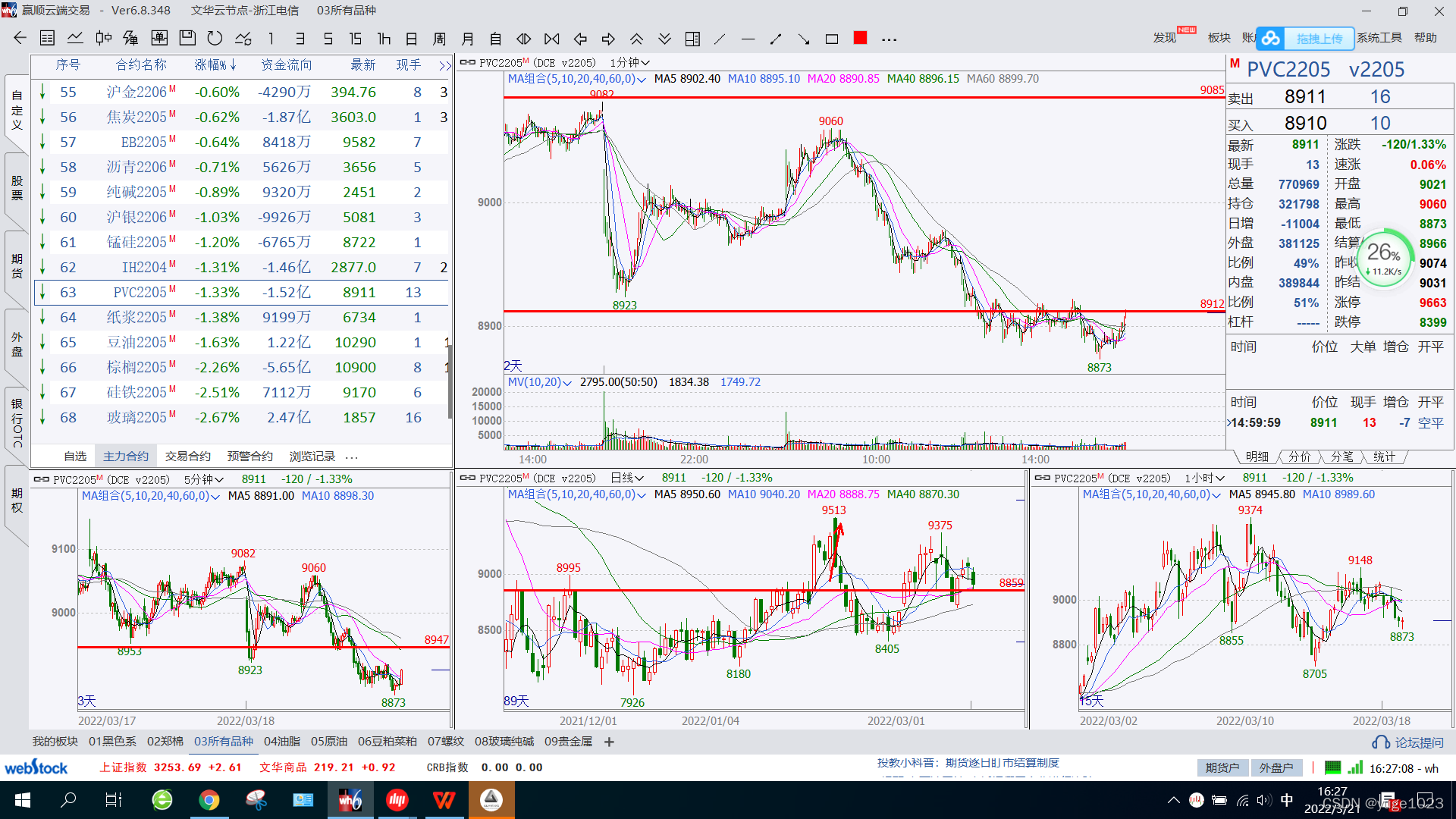Select the 3-minute period toolbar button

pos(300,39)
